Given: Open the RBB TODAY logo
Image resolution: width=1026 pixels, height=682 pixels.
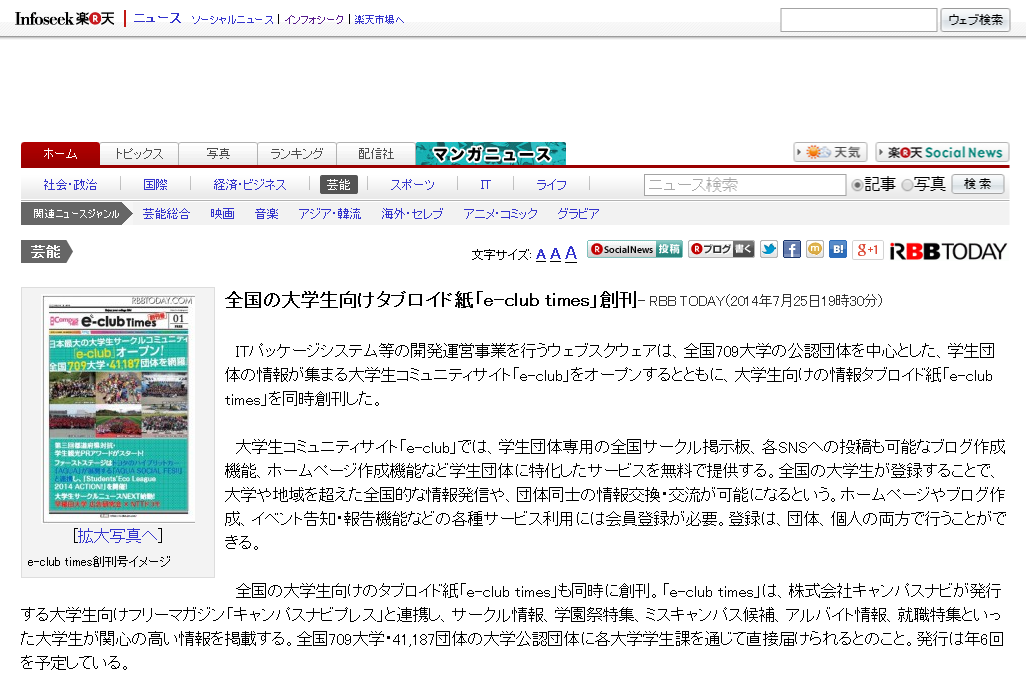Looking at the screenshot, I should (948, 251).
